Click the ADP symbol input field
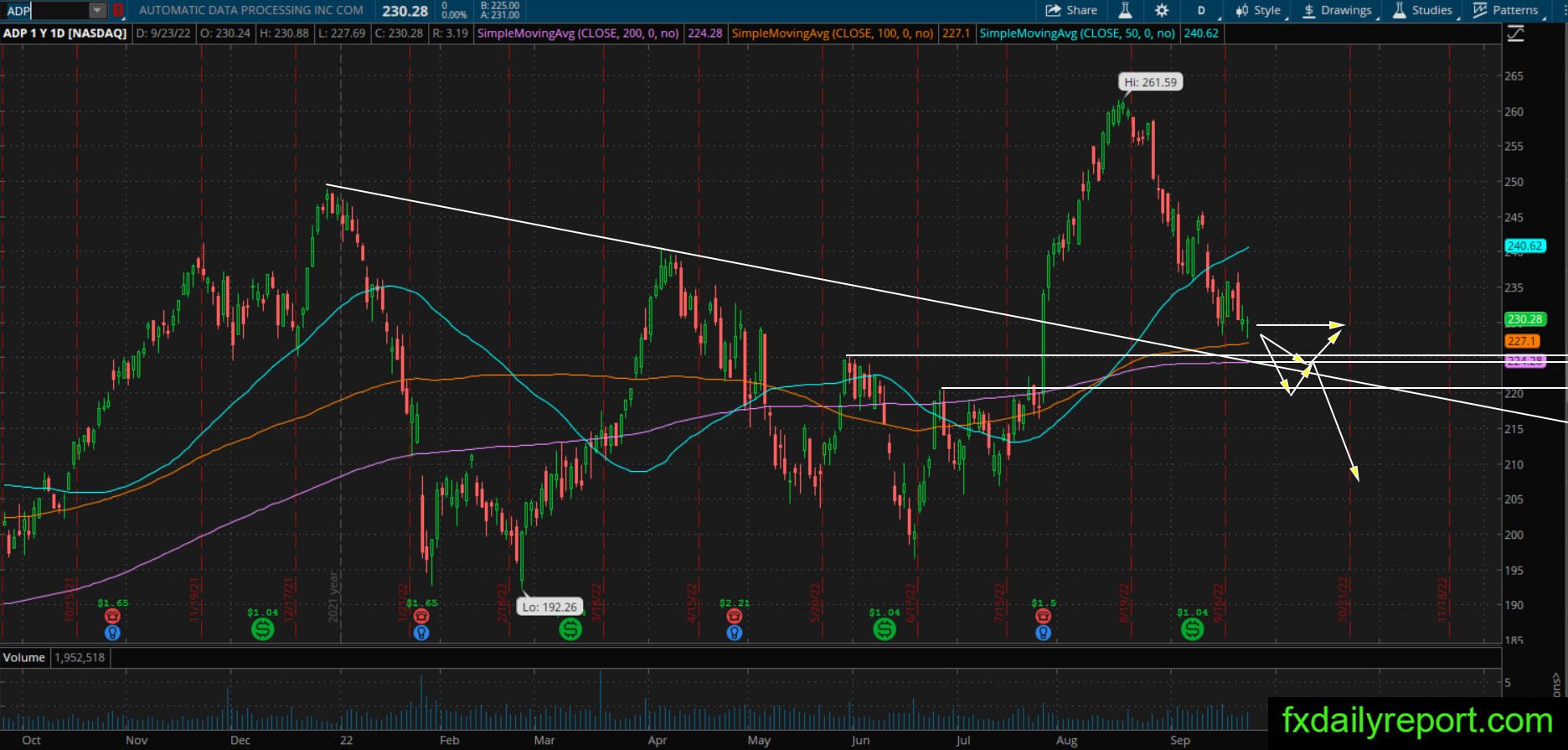 pos(47,11)
